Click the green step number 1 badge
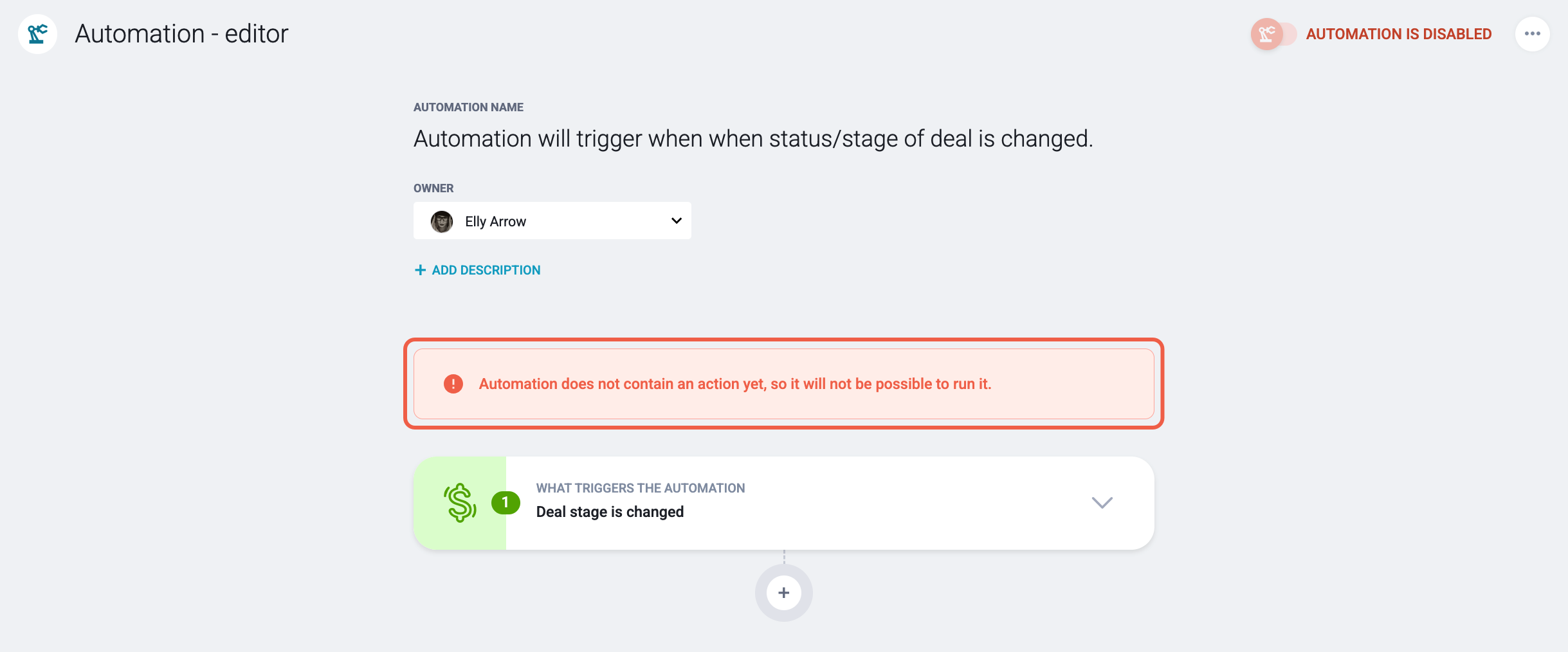 point(506,503)
